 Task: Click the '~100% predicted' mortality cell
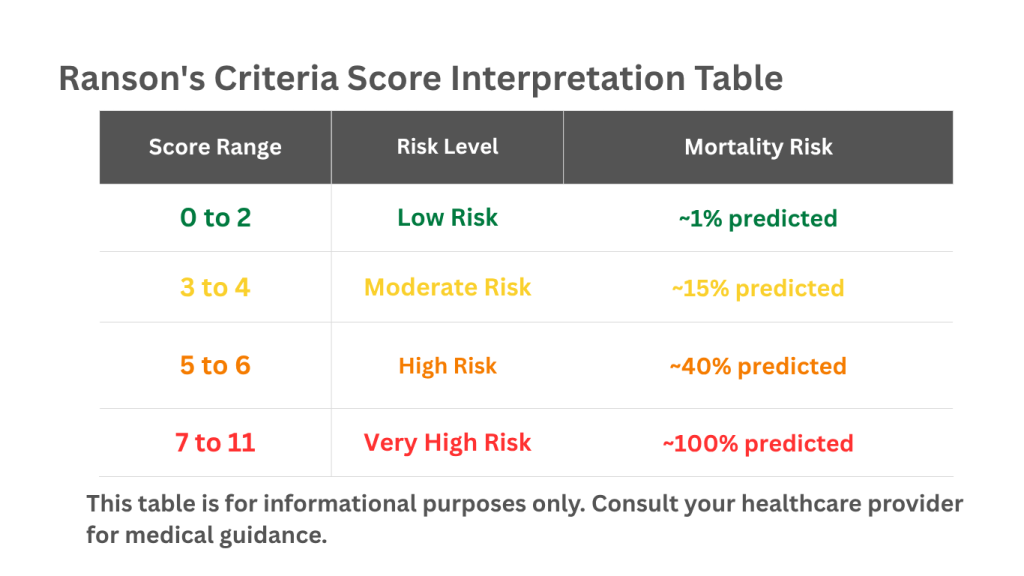758,443
